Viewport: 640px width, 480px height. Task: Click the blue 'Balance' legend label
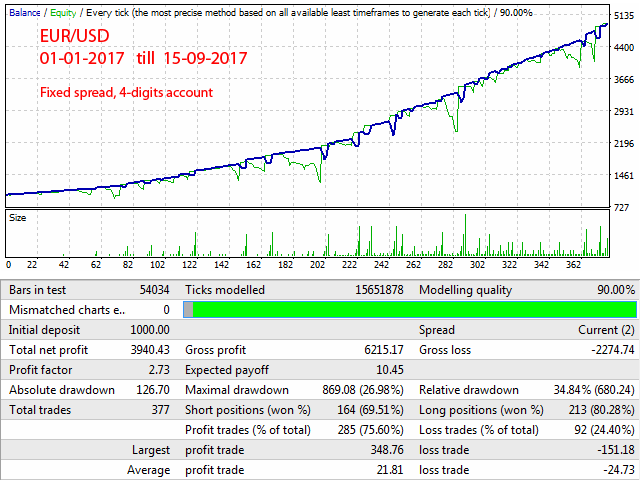pos(24,13)
